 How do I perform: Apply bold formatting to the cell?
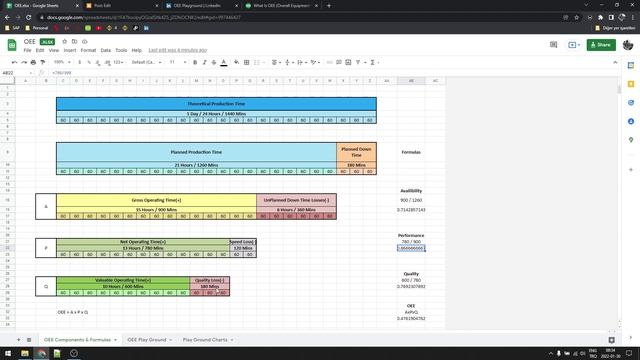[195, 62]
